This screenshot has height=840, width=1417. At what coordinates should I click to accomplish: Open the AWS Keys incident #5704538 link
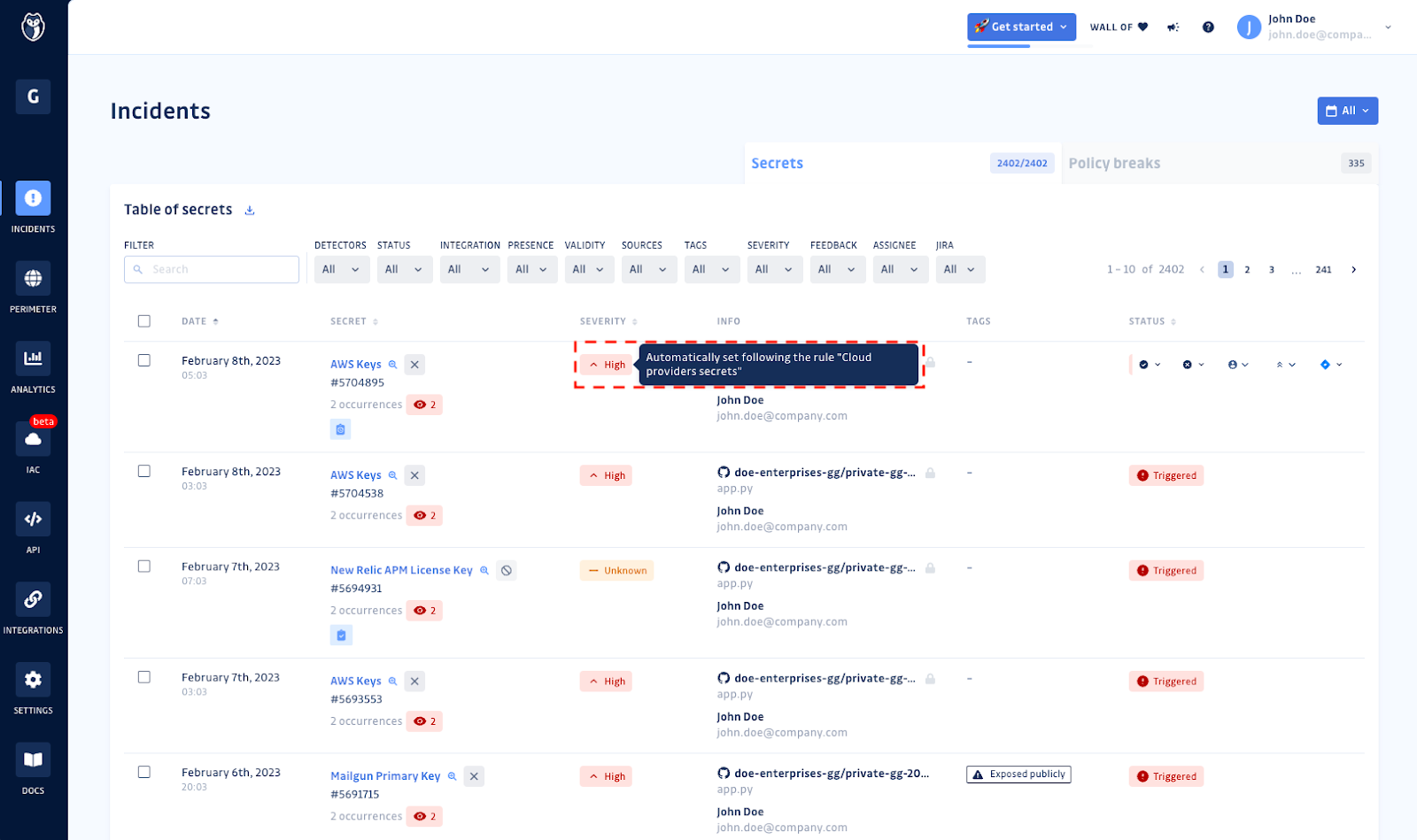[x=356, y=475]
